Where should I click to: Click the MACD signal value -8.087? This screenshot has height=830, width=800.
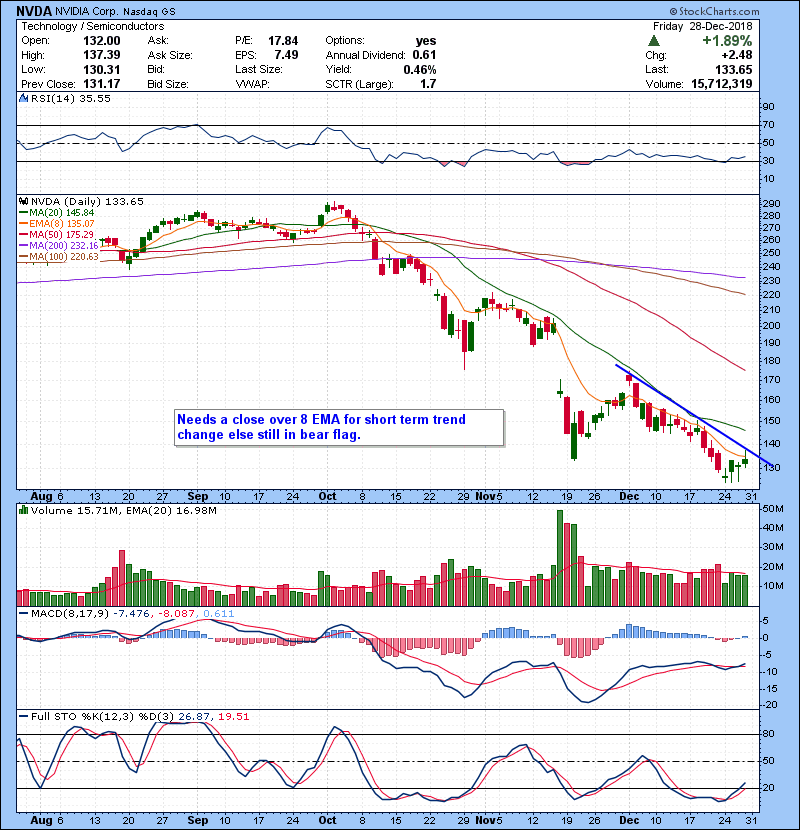click(178, 614)
